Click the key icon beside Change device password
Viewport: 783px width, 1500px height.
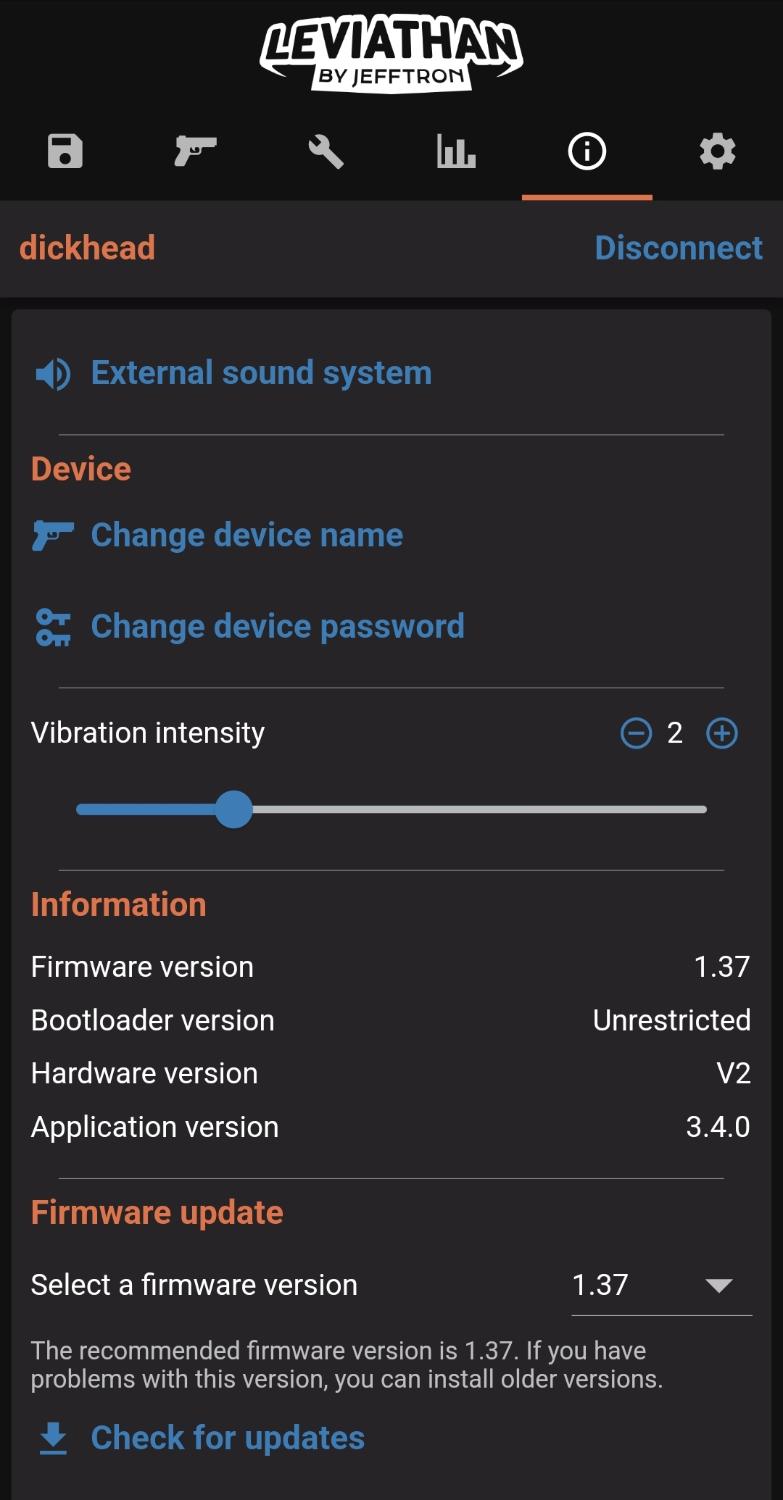click(53, 627)
